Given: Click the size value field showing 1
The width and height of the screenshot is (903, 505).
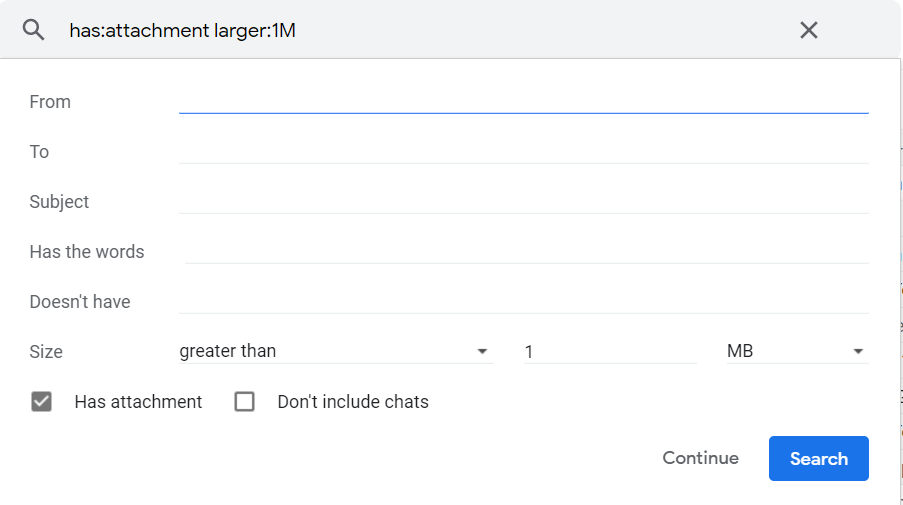Looking at the screenshot, I should (x=608, y=351).
